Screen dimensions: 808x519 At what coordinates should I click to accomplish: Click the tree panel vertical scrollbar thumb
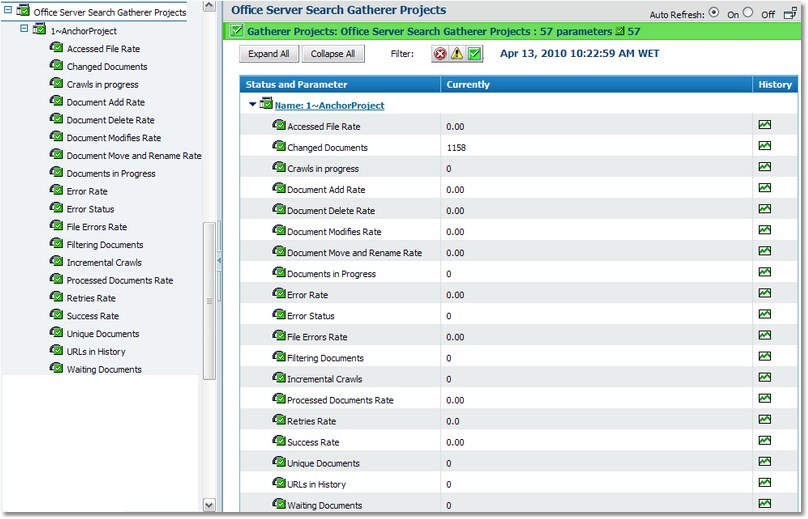[x=209, y=301]
